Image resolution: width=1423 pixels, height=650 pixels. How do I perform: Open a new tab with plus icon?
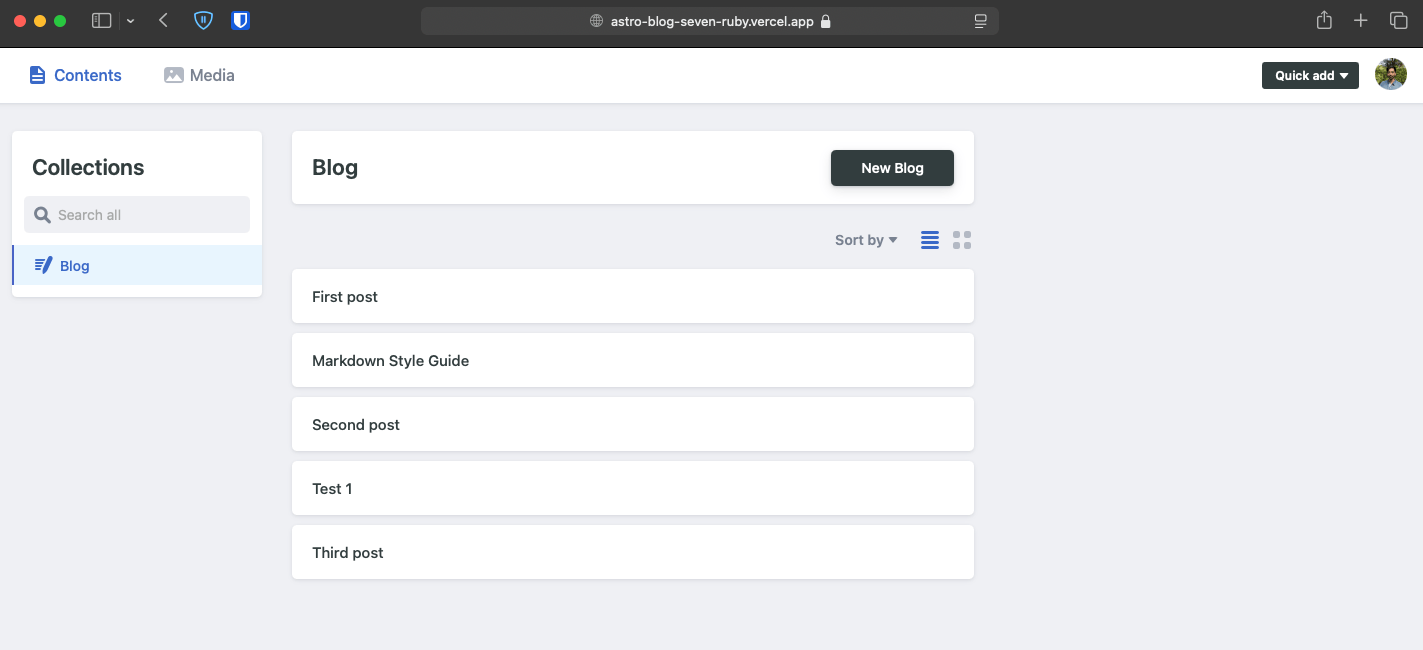[x=1360, y=20]
